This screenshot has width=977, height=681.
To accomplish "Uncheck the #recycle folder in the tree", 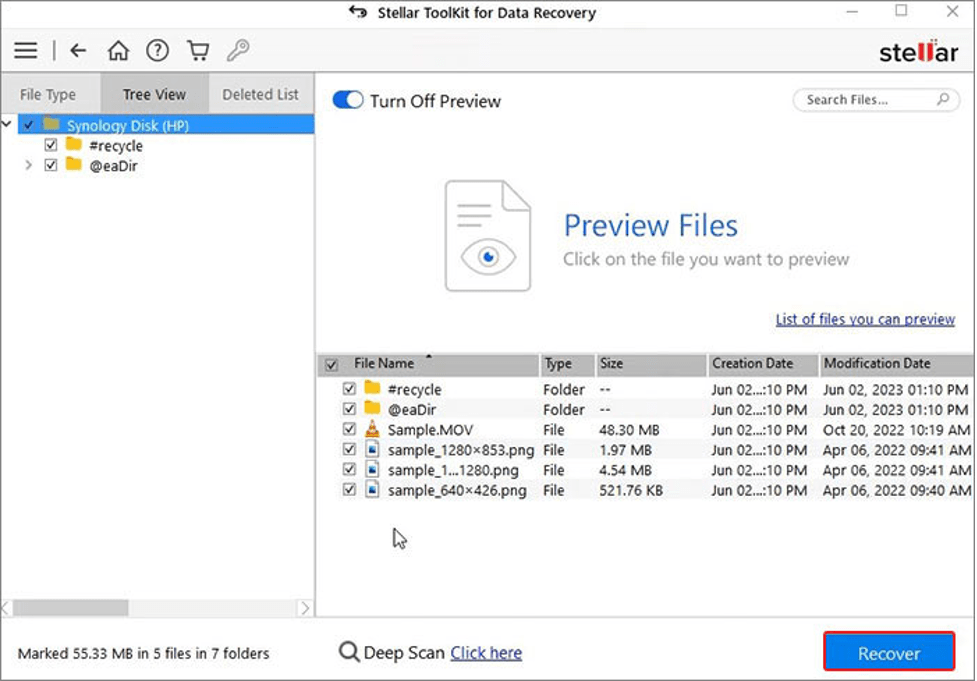I will [x=51, y=145].
